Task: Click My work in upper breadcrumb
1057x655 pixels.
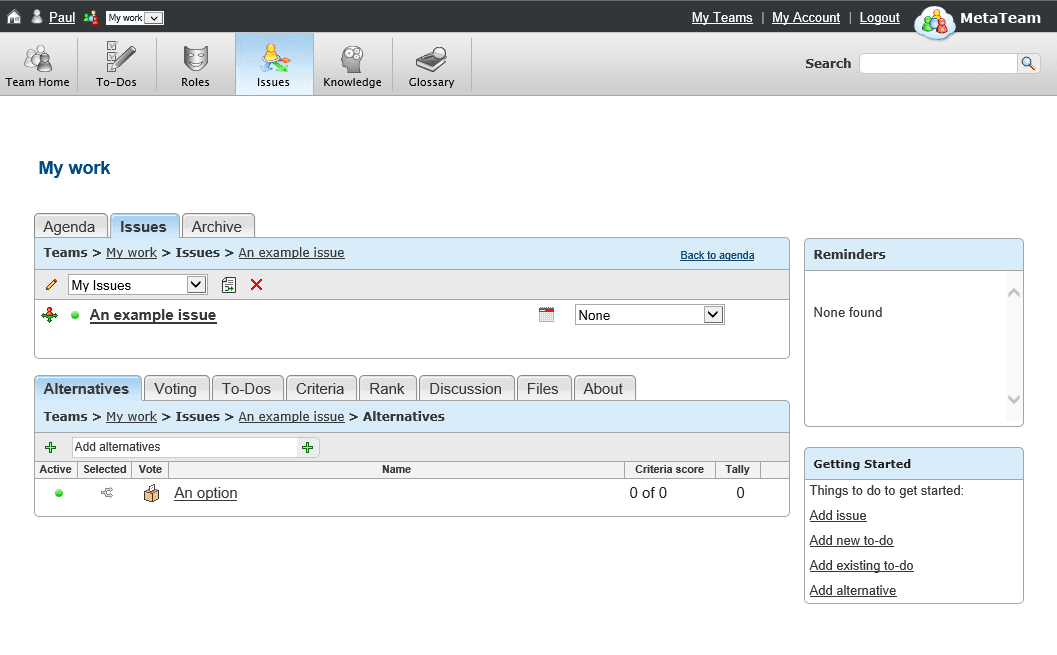Action: click(131, 253)
